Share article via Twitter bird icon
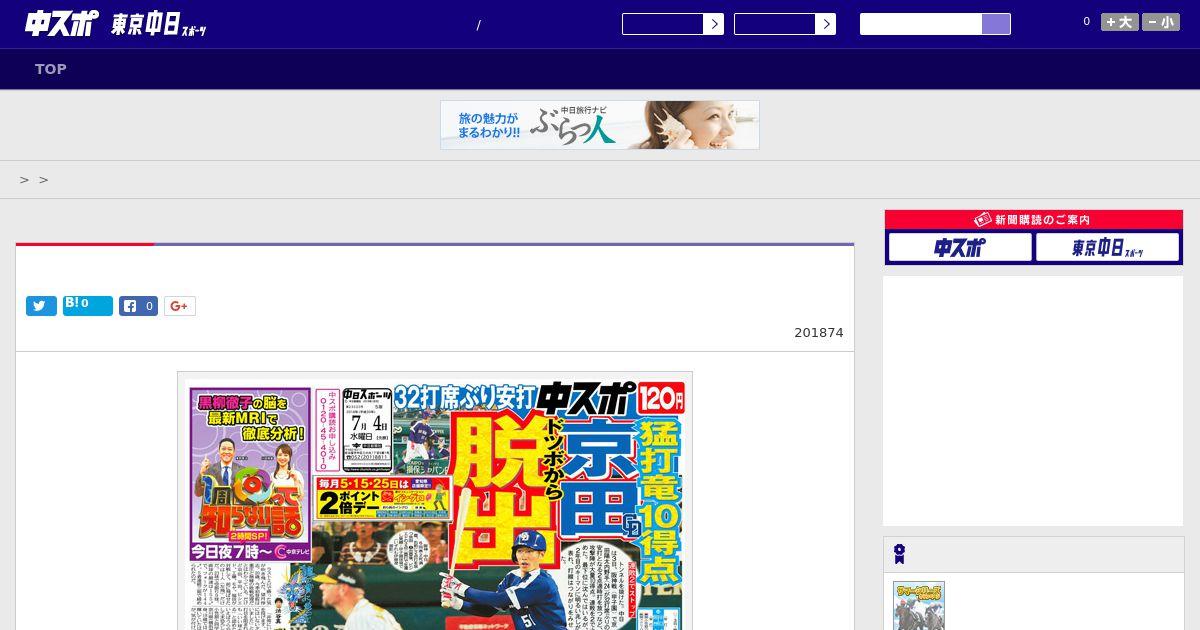Image resolution: width=1200 pixels, height=630 pixels. click(41, 306)
